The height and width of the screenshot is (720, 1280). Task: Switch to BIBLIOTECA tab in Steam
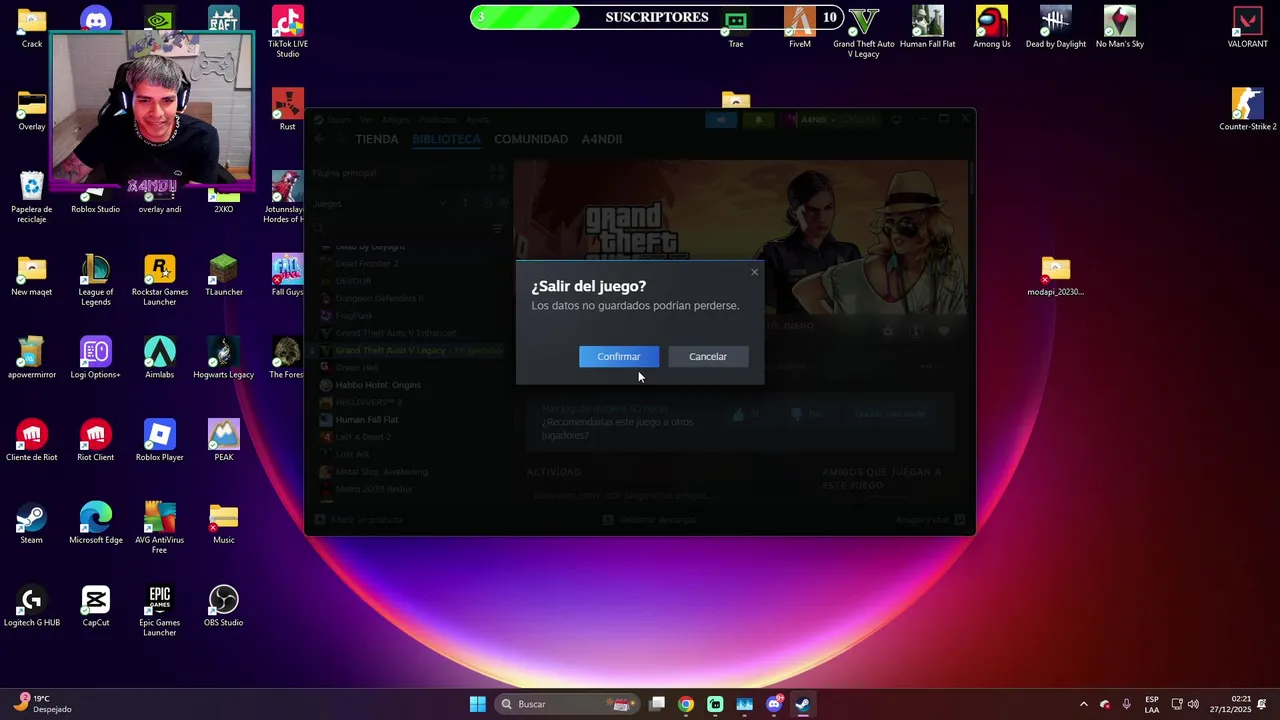pos(446,139)
